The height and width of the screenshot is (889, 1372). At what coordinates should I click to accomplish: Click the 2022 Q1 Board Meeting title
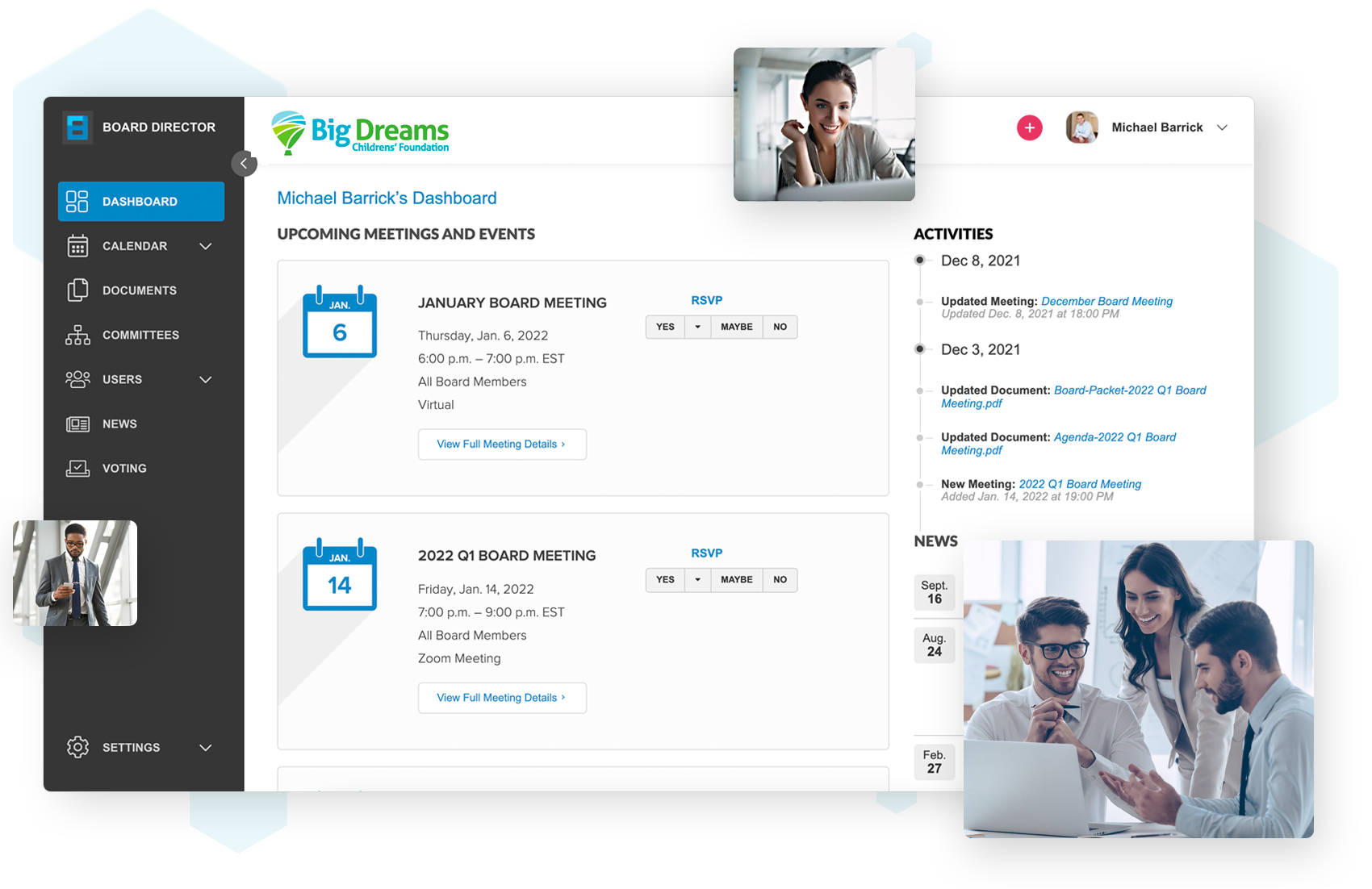click(x=507, y=556)
